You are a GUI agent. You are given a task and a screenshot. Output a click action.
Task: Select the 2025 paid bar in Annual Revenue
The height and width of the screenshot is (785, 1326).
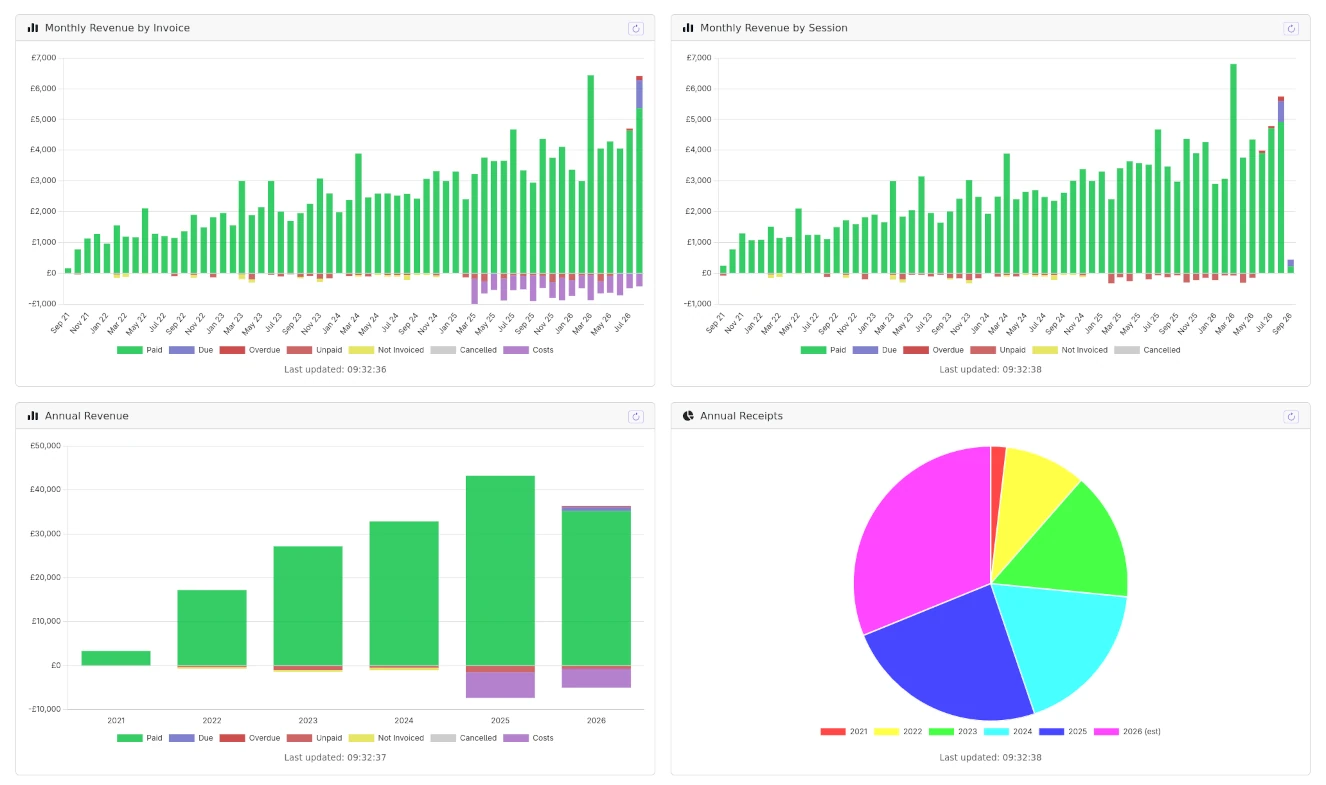pos(500,570)
